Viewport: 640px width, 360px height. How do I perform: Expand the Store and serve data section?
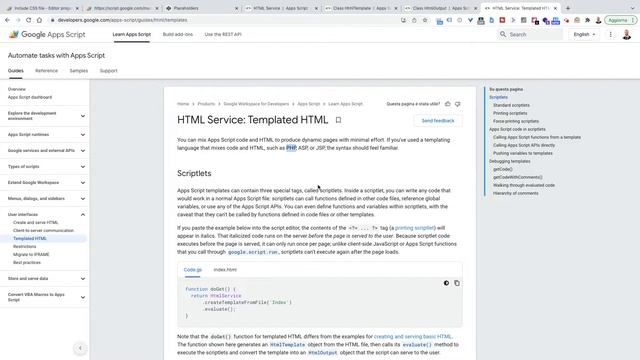(83, 279)
